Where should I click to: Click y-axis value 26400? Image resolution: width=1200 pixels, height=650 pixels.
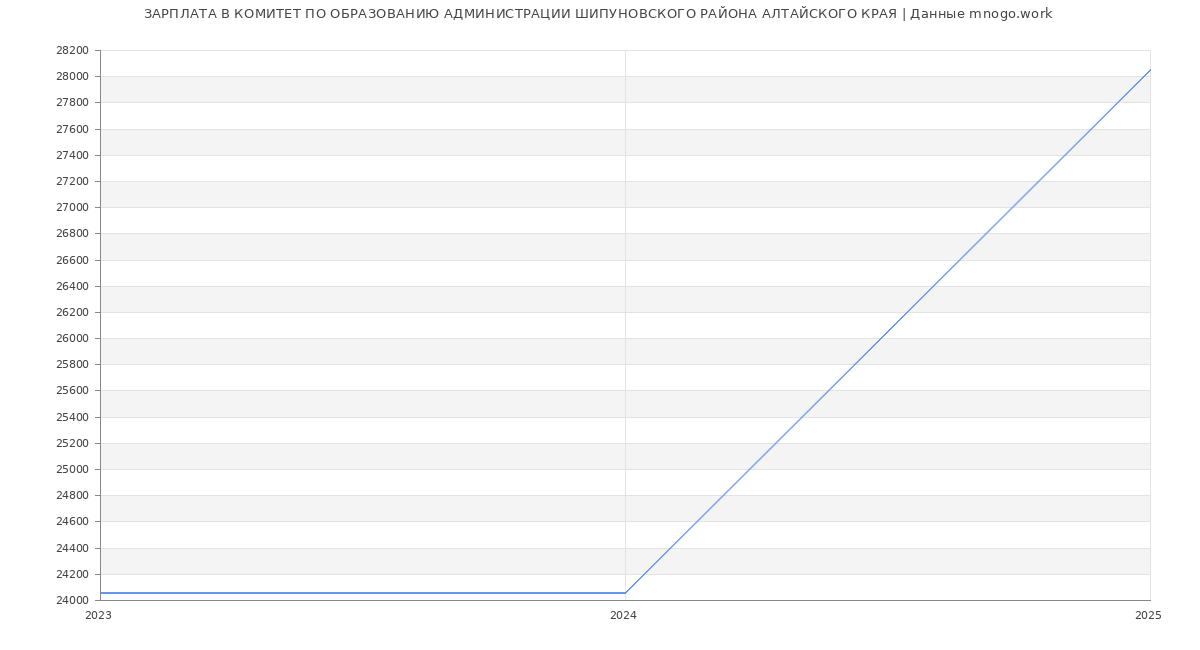pyautogui.click(x=72, y=286)
